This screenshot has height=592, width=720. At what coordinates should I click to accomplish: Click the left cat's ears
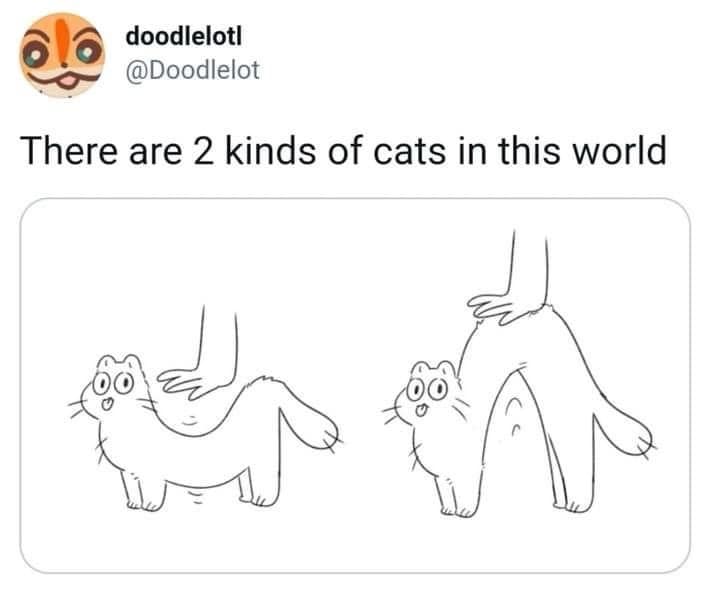click(x=119, y=363)
